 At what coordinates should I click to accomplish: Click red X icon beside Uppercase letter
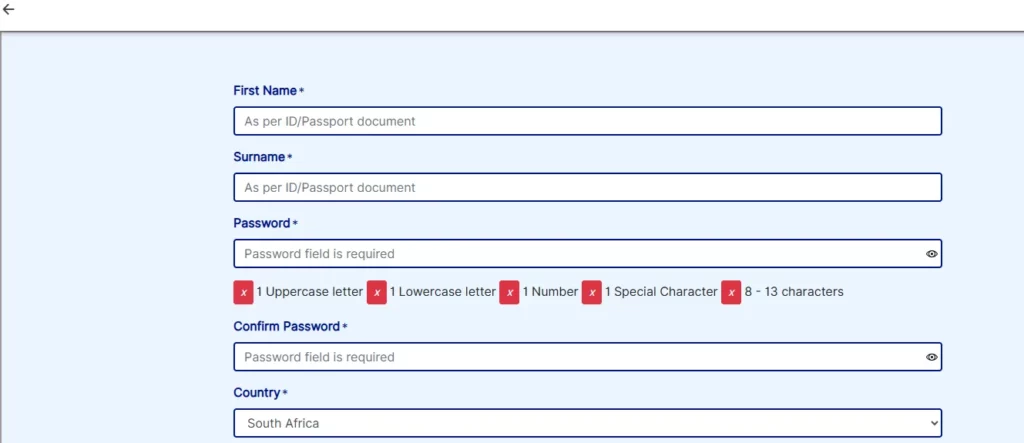[x=243, y=292]
